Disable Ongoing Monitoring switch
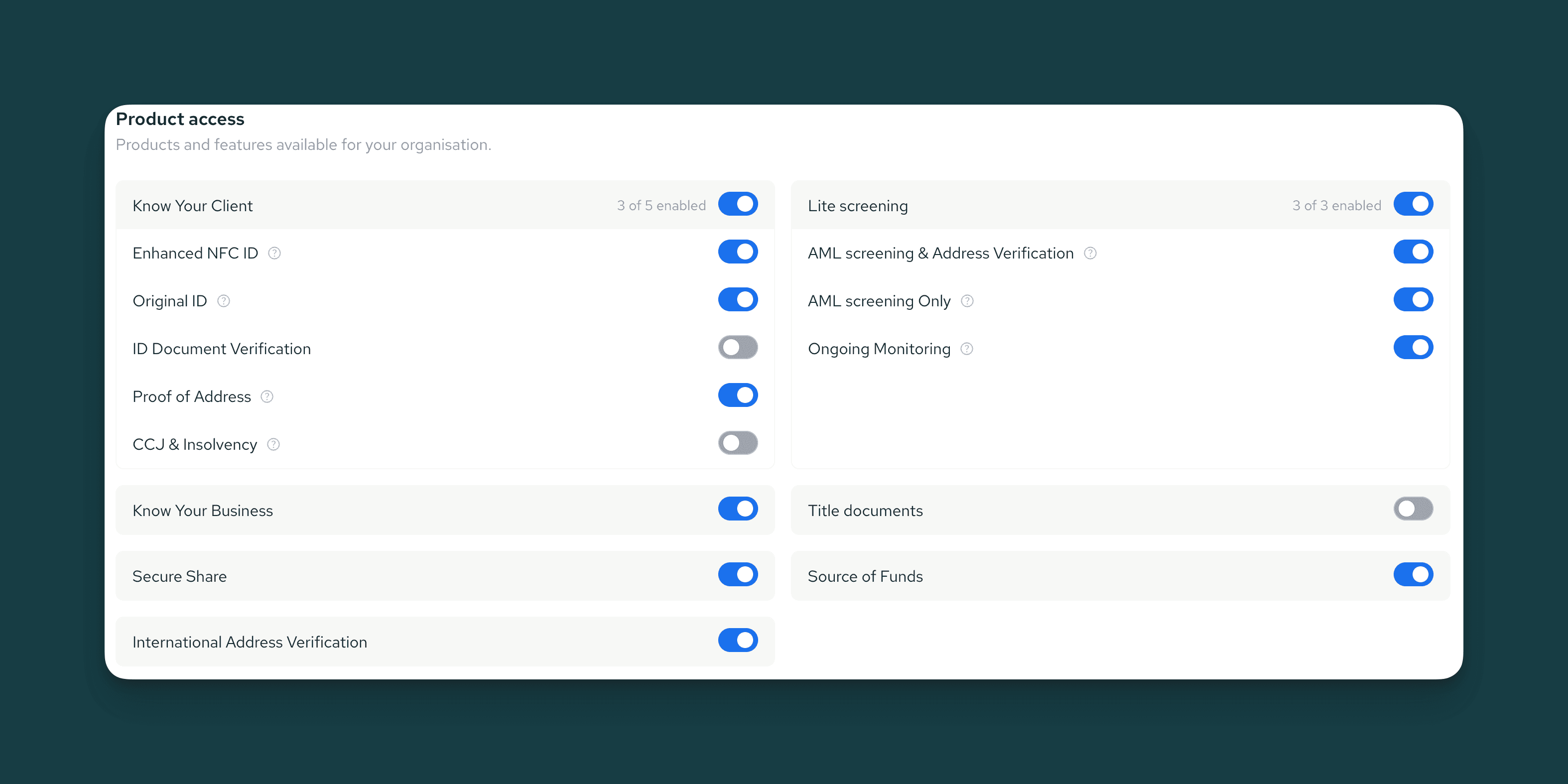Image resolution: width=1568 pixels, height=784 pixels. pyautogui.click(x=1413, y=348)
